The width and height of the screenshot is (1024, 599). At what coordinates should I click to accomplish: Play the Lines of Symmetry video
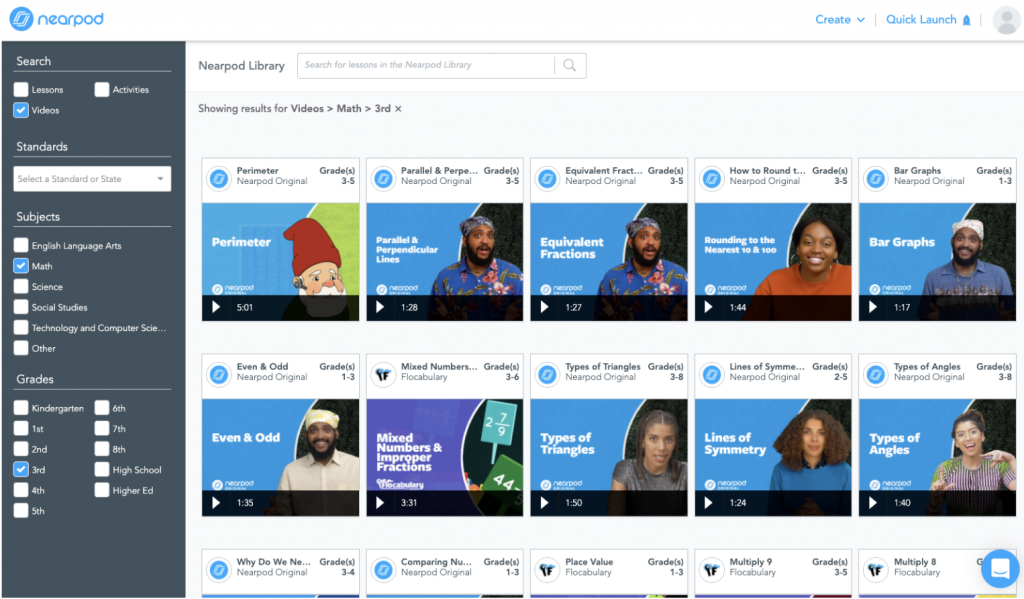(709, 502)
